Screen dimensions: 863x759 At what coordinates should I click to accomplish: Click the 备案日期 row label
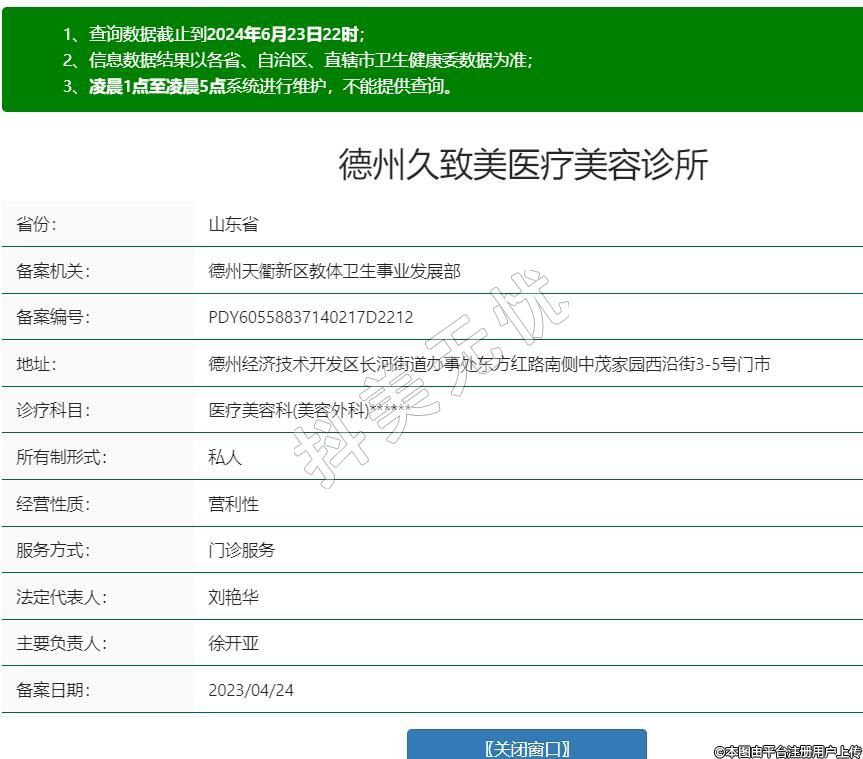53,690
